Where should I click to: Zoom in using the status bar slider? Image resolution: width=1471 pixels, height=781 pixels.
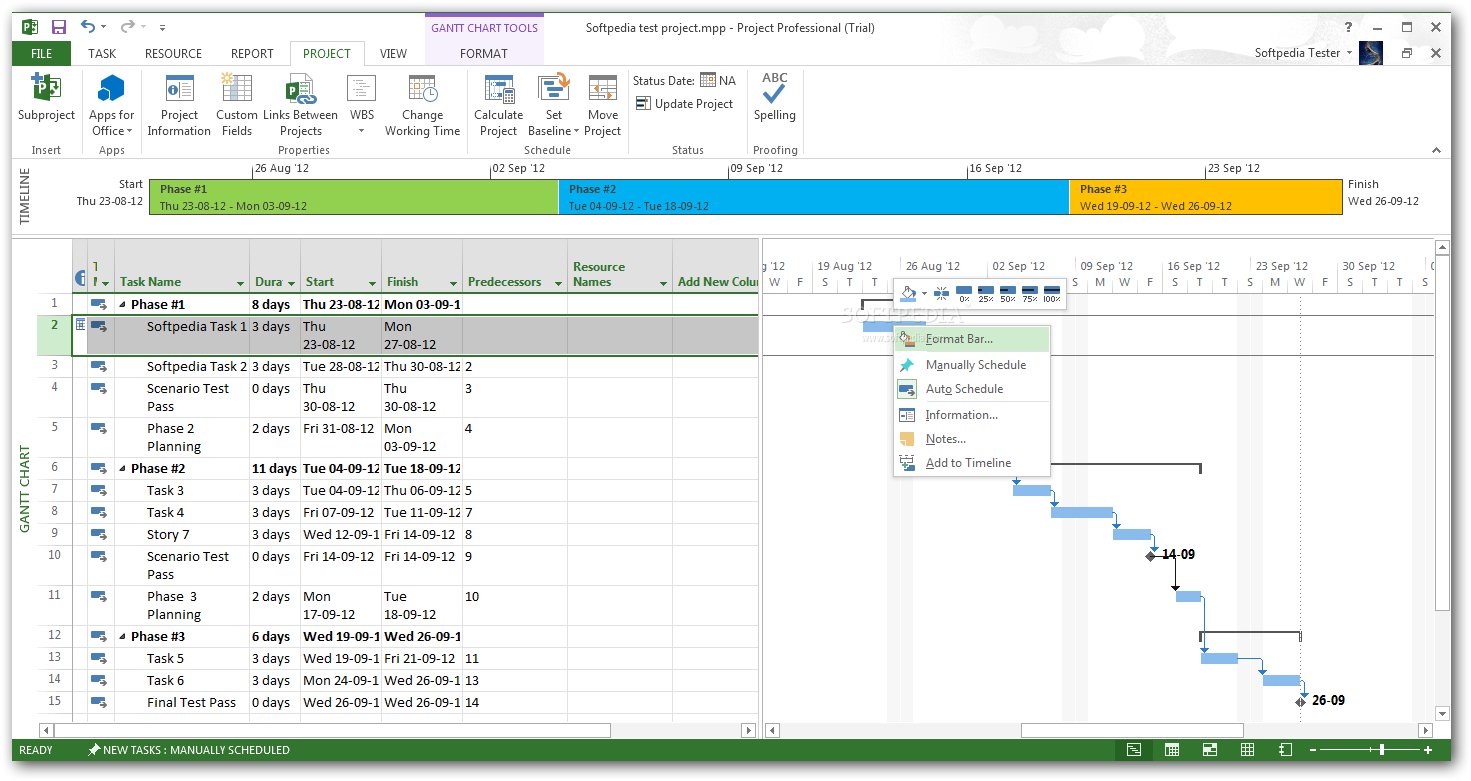(x=1428, y=748)
